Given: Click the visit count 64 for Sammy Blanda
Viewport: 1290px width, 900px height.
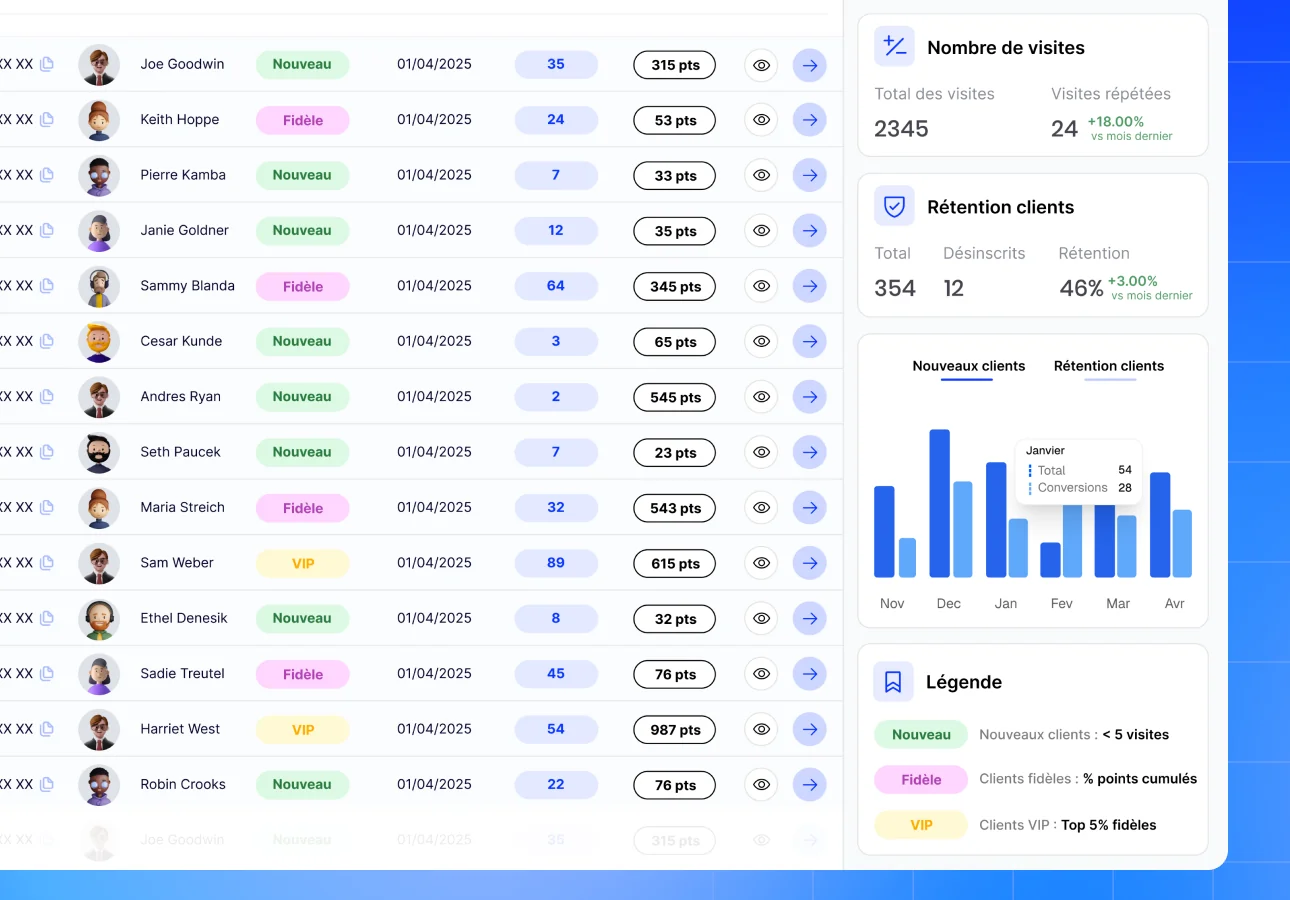Looking at the screenshot, I should (556, 286).
